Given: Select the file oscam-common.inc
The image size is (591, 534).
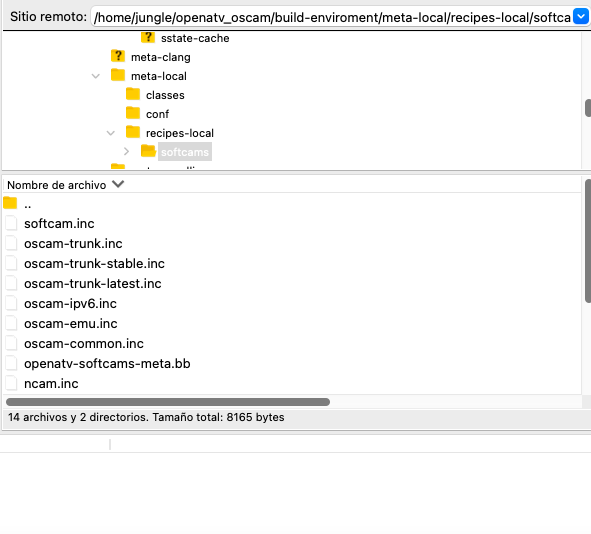Looking at the screenshot, I should pos(84,343).
